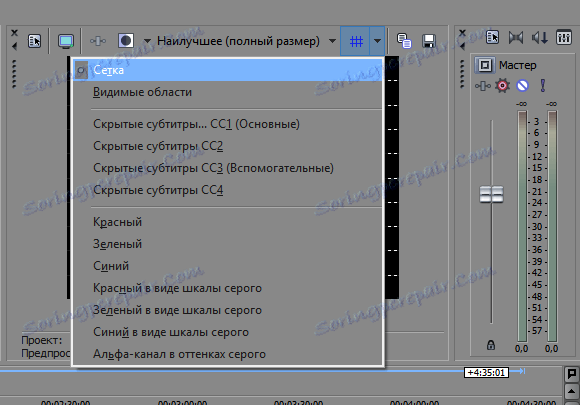Click the master volume fader handle
Image resolution: width=580 pixels, height=405 pixels.
pos(491,194)
